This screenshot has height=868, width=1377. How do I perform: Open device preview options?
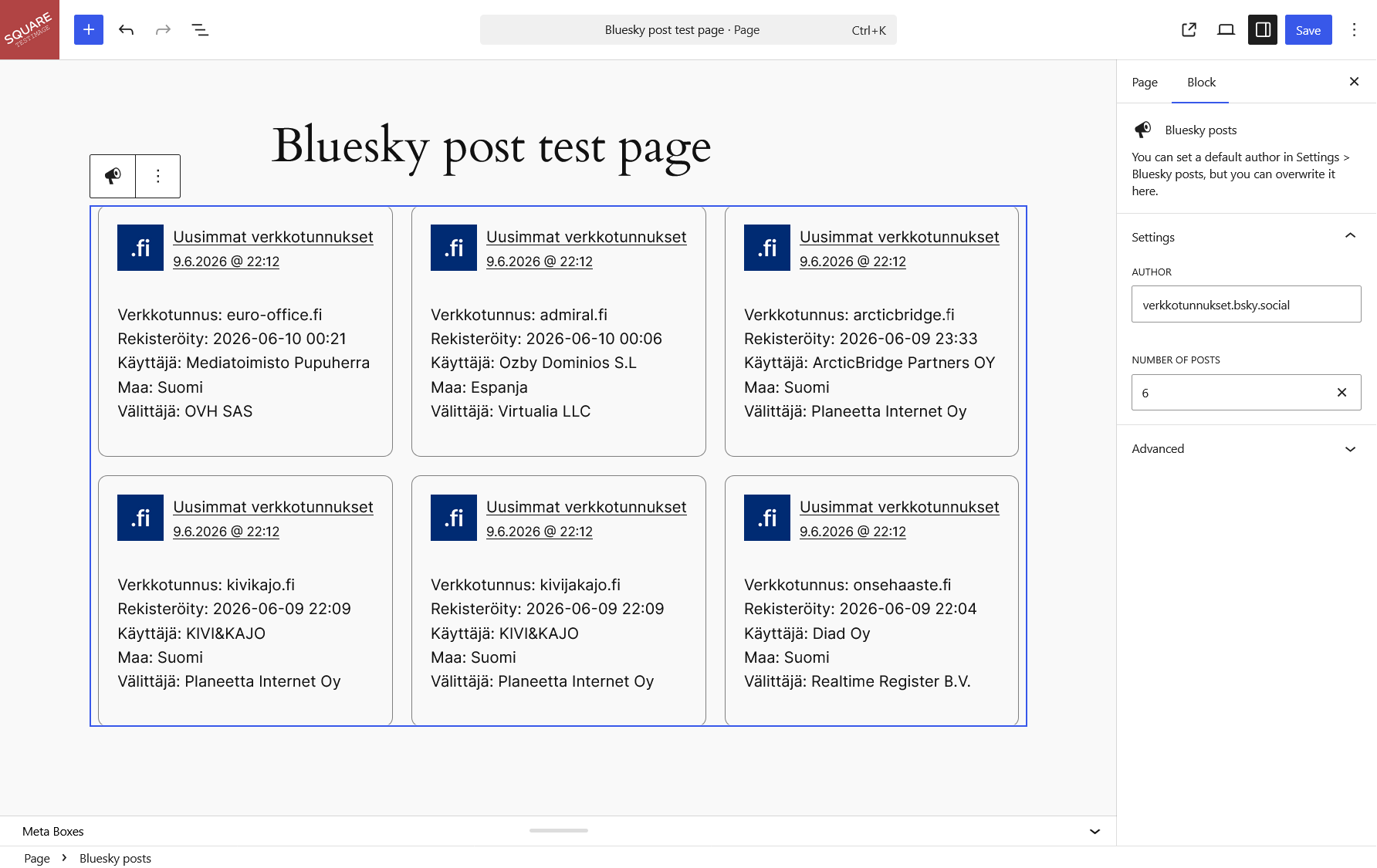click(x=1226, y=30)
